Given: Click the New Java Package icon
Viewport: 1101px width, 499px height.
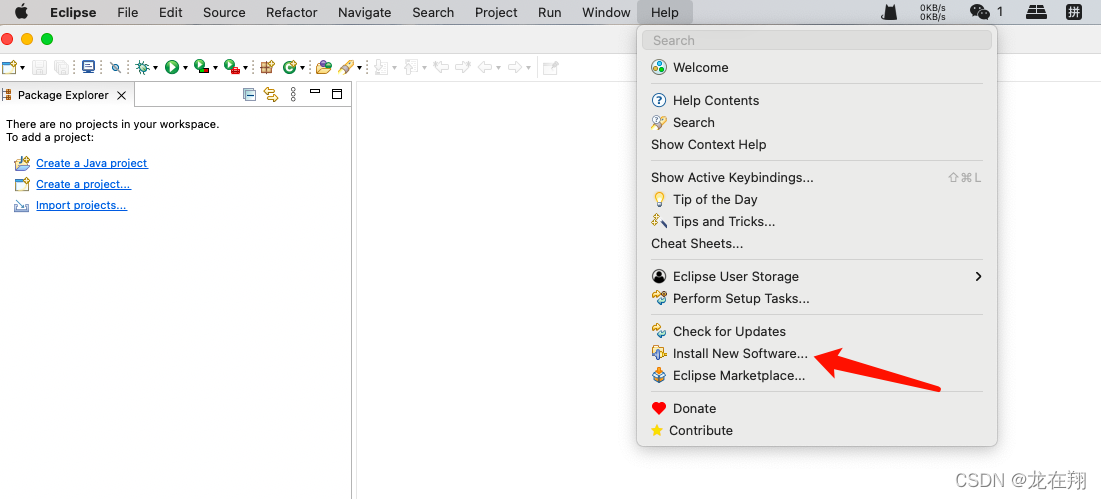Looking at the screenshot, I should pos(267,67).
